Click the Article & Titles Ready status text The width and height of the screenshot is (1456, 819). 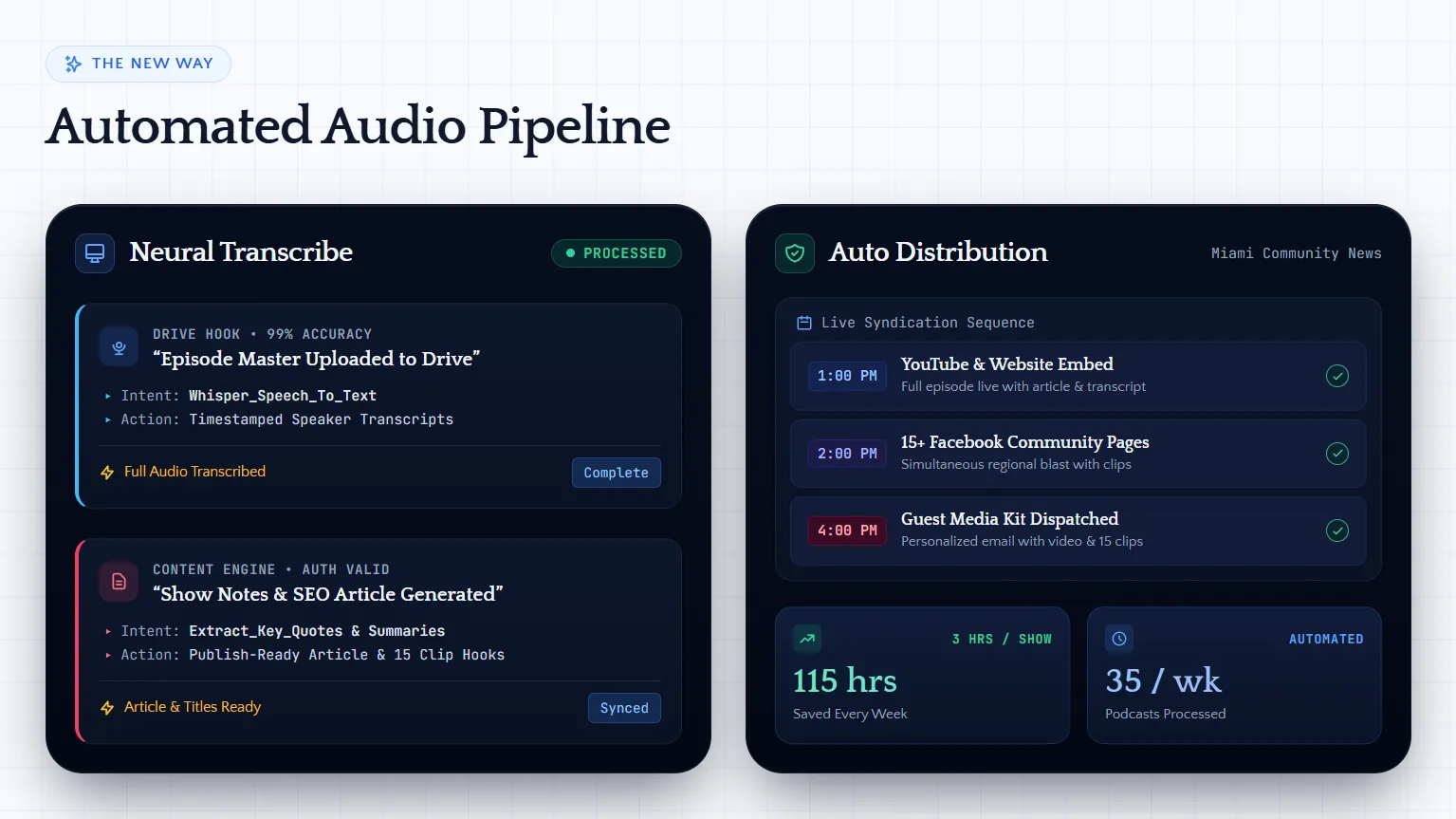[x=193, y=707]
